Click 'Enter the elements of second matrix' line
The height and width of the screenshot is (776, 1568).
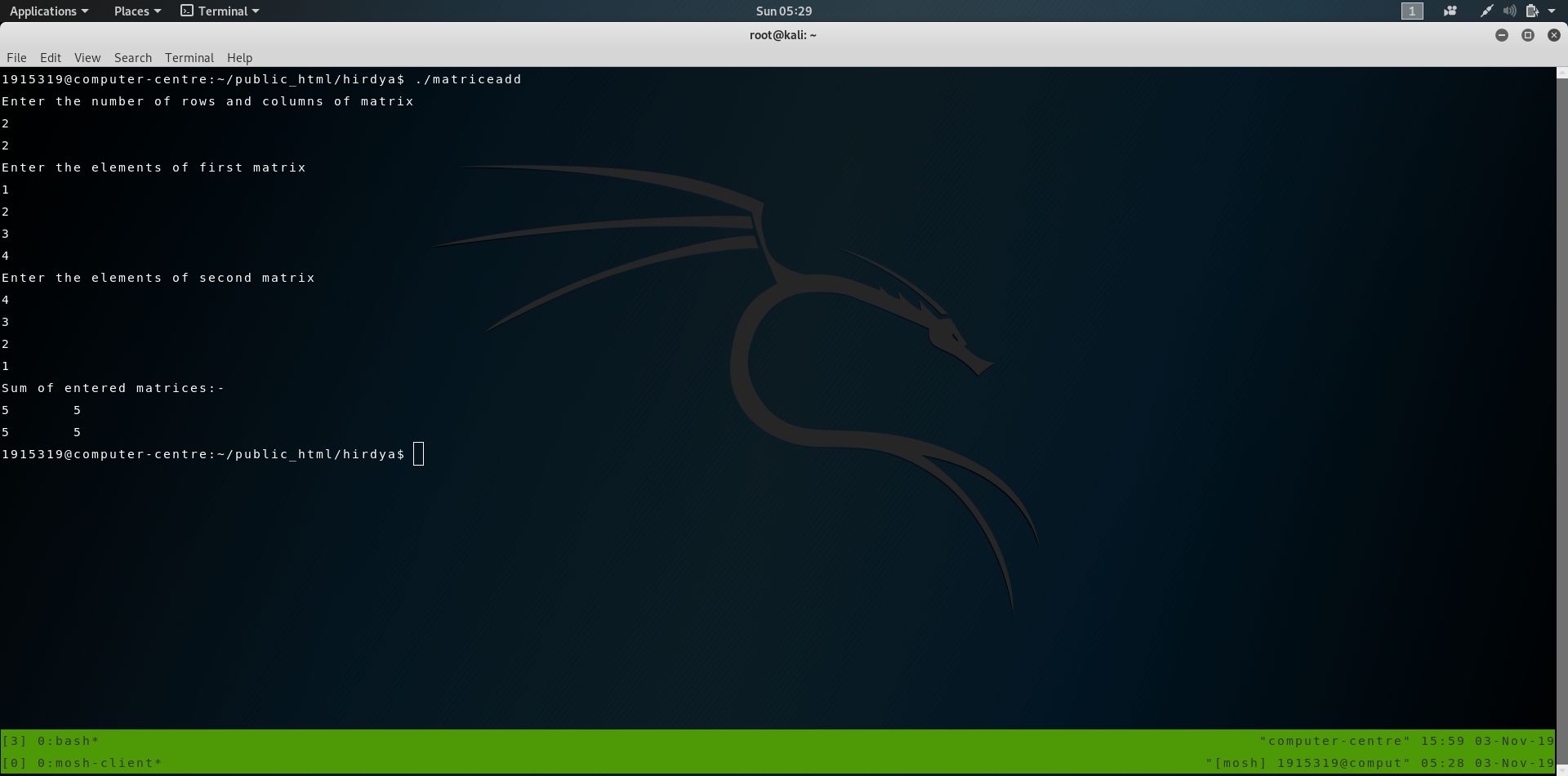click(158, 278)
